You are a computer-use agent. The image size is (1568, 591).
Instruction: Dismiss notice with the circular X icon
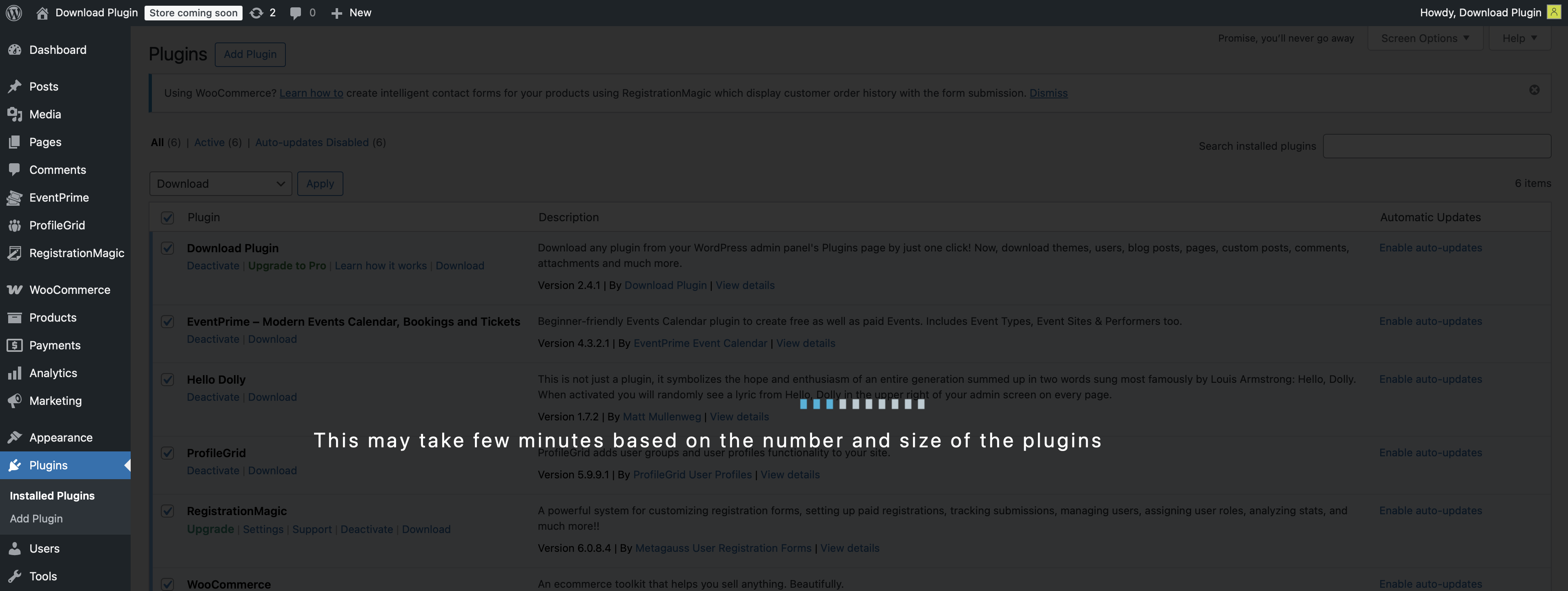1534,90
